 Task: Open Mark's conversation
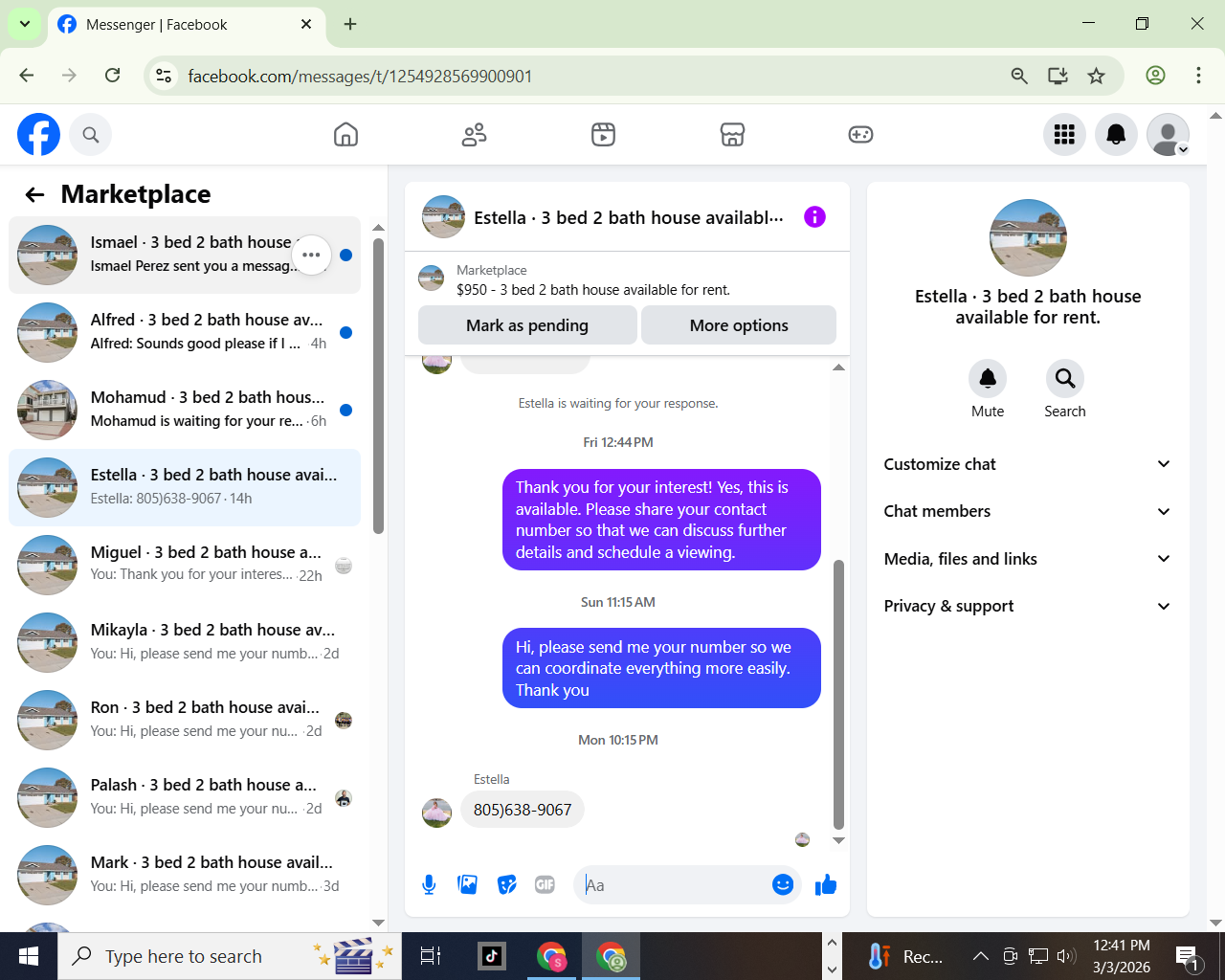(x=185, y=875)
